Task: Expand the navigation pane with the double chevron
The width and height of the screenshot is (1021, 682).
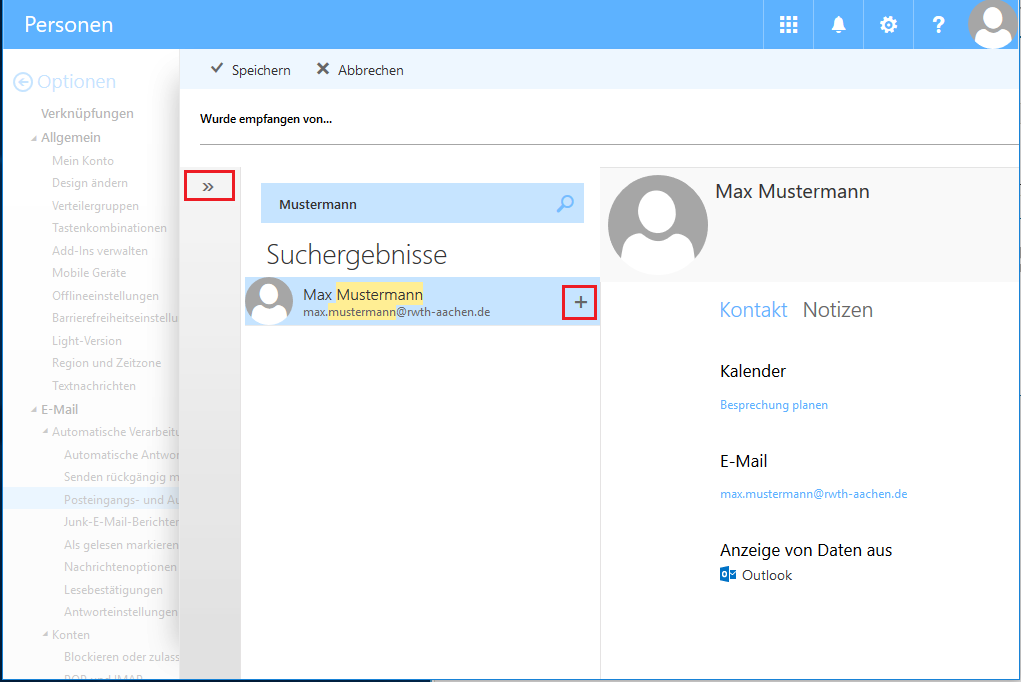Action: pos(208,185)
